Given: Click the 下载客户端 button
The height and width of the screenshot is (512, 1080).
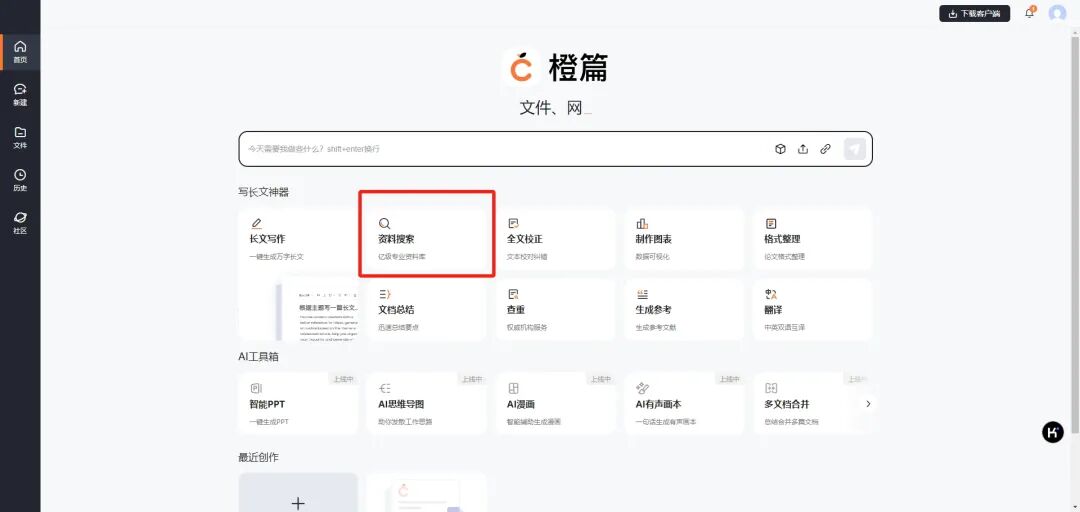Looking at the screenshot, I should [x=975, y=13].
